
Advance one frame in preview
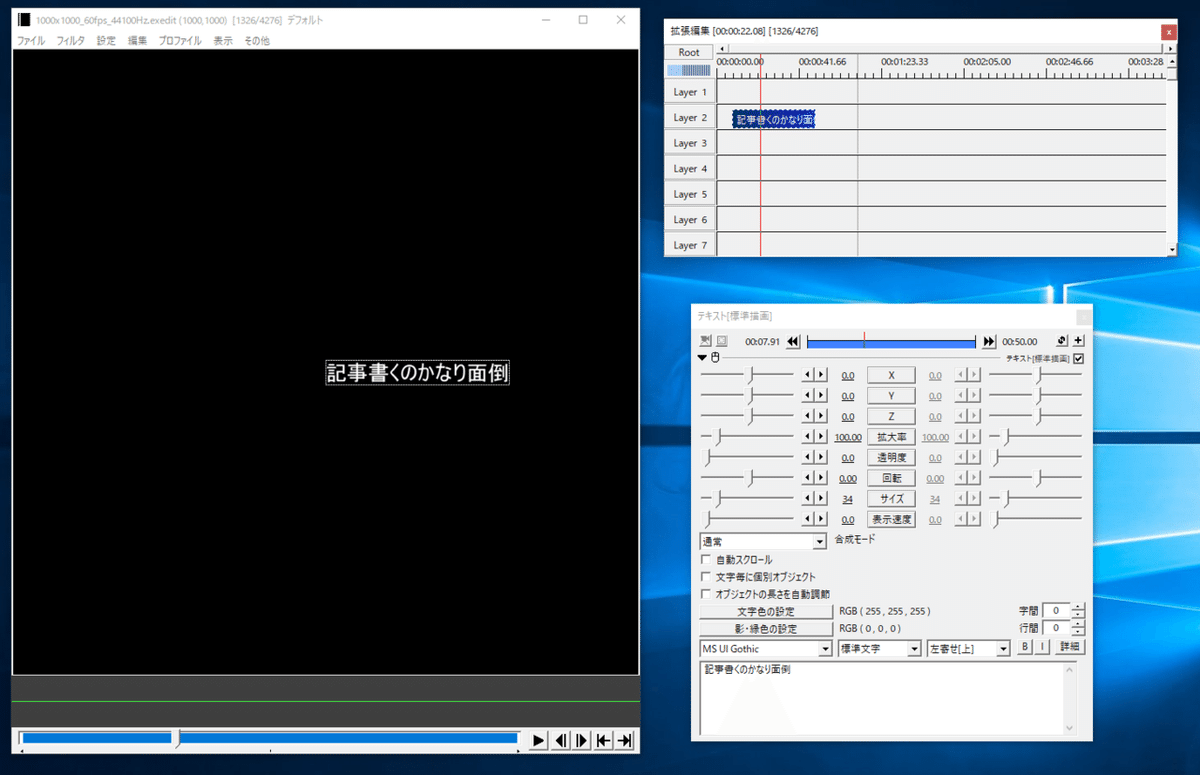582,740
